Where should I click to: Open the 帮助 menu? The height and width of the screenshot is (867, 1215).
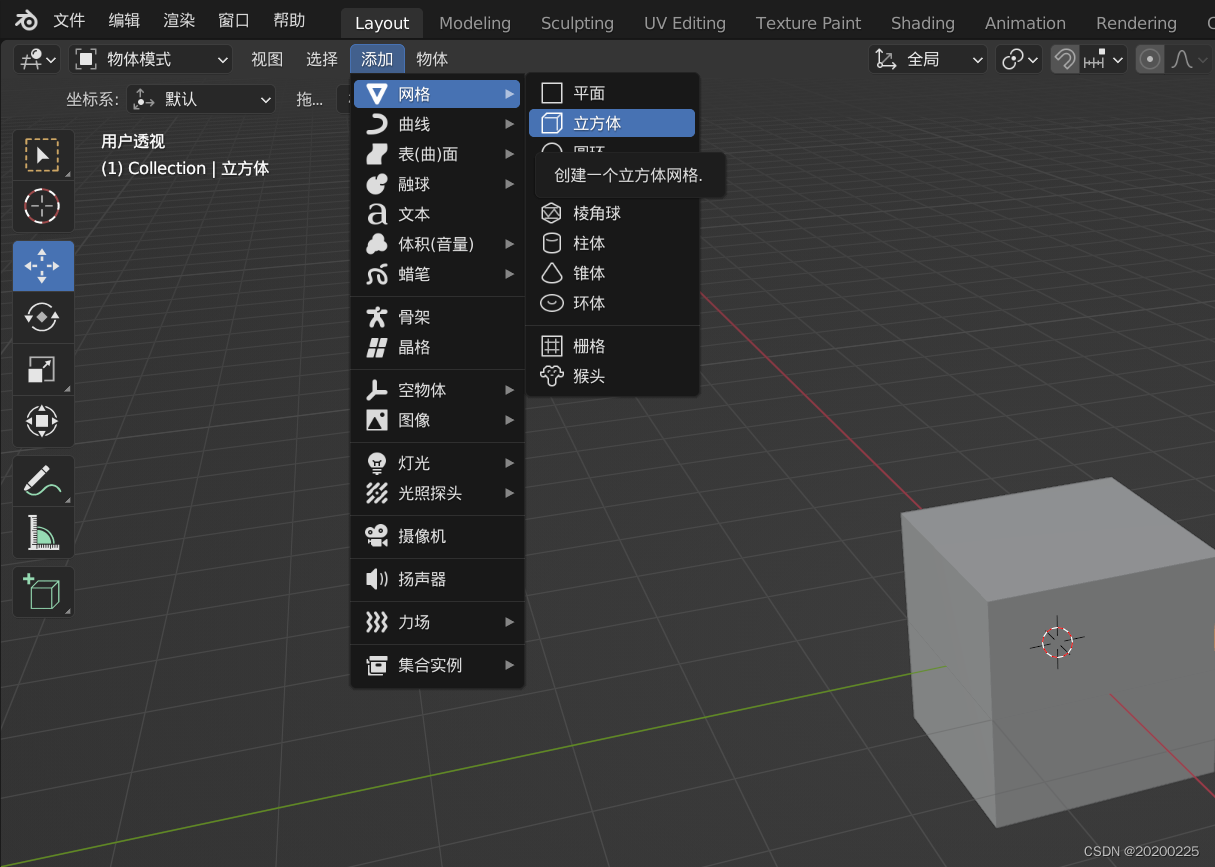coord(289,20)
